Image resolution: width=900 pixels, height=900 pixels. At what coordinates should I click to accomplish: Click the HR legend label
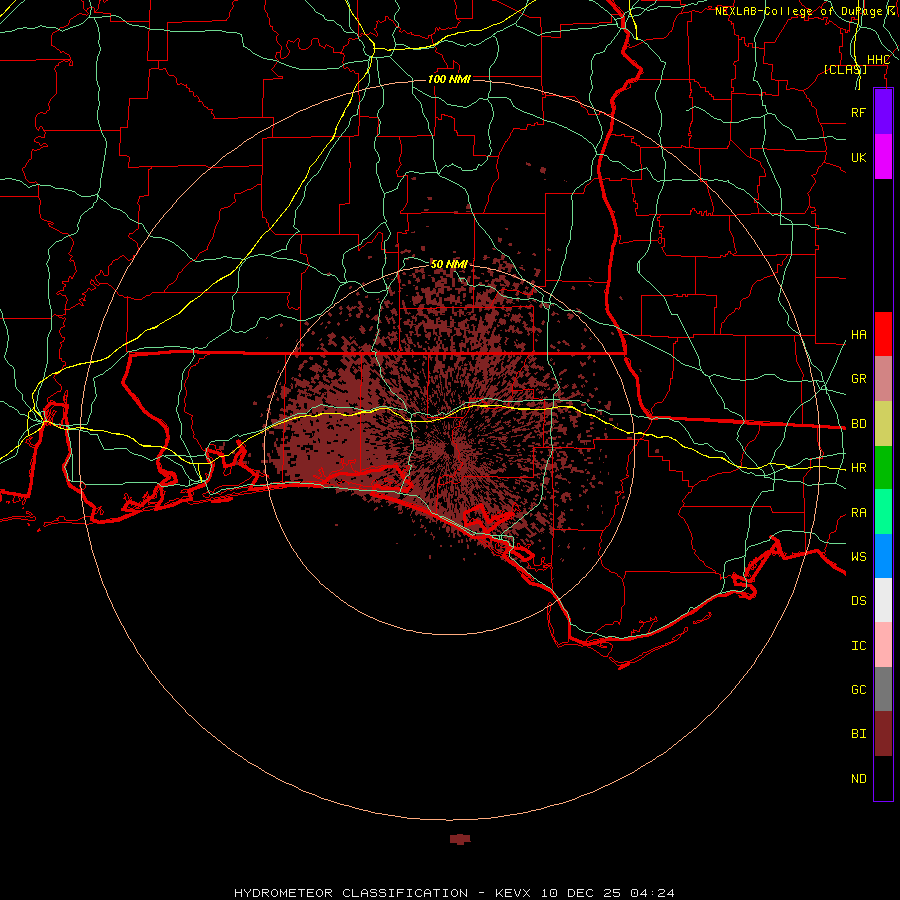click(858, 468)
